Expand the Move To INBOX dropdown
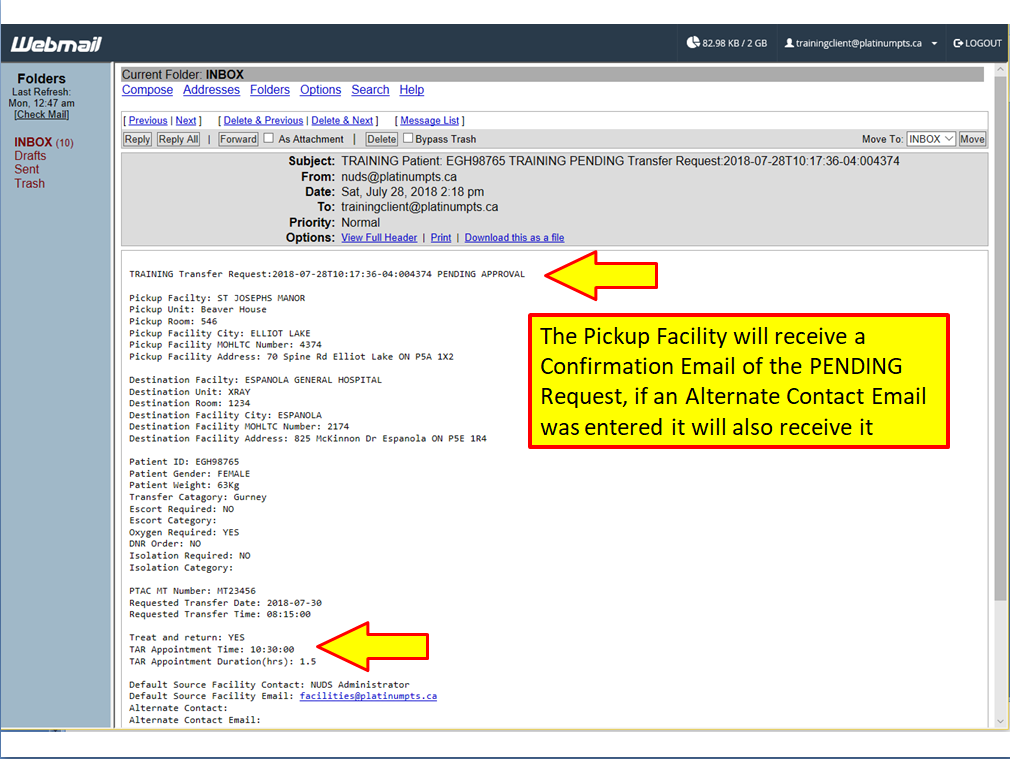 [931, 139]
